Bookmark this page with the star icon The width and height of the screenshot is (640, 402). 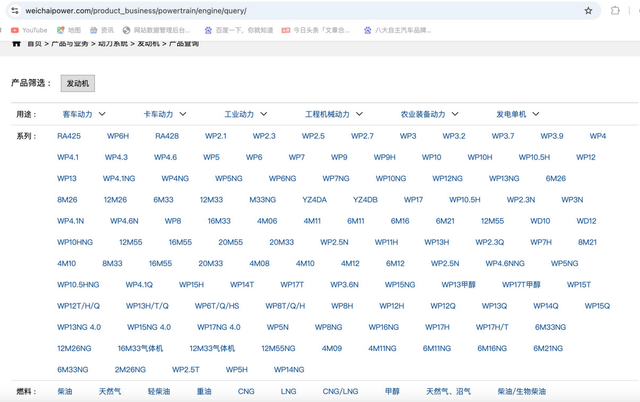[x=590, y=10]
